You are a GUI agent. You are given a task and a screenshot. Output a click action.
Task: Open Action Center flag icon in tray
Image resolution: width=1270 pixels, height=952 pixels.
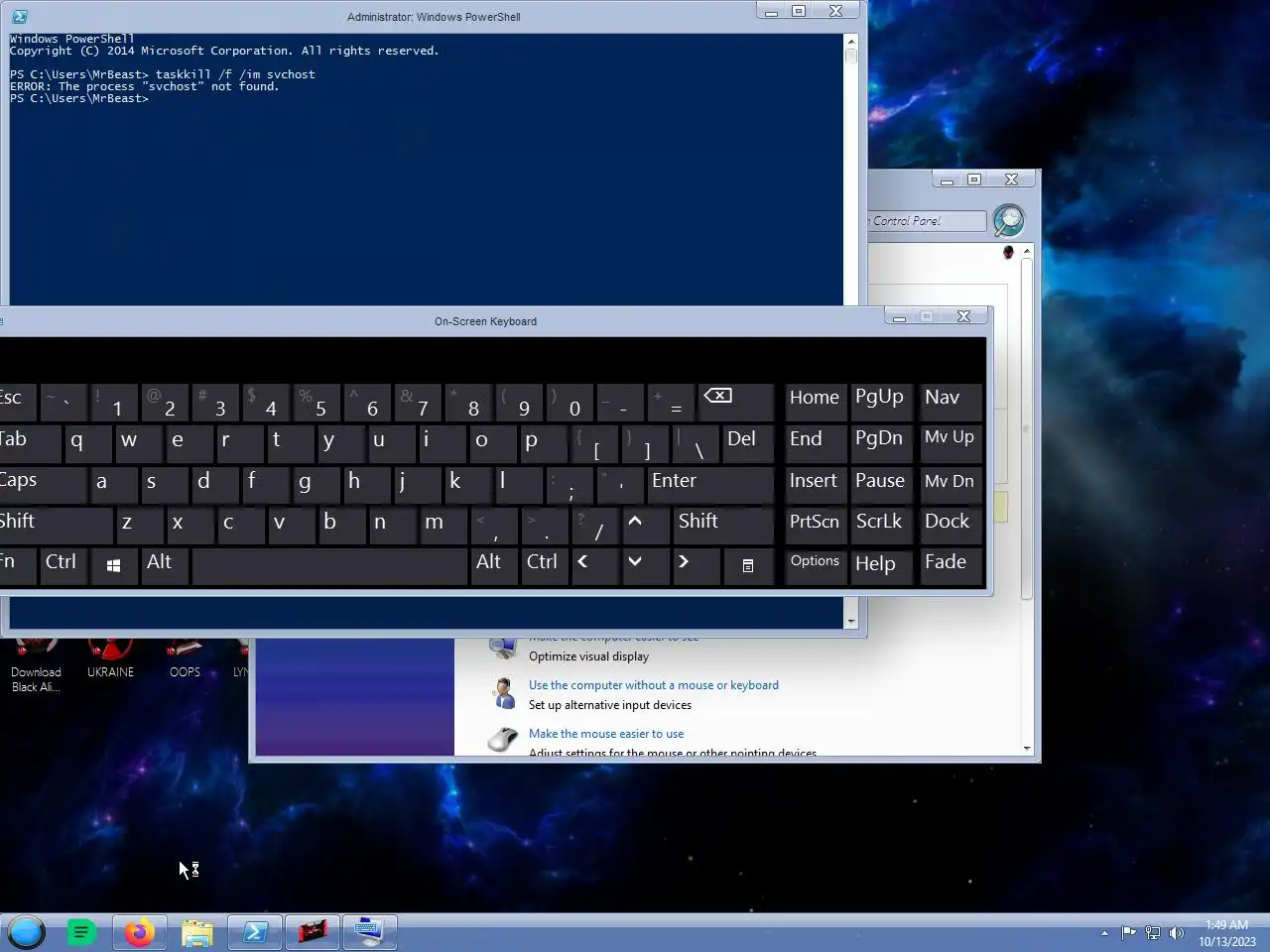click(1129, 932)
